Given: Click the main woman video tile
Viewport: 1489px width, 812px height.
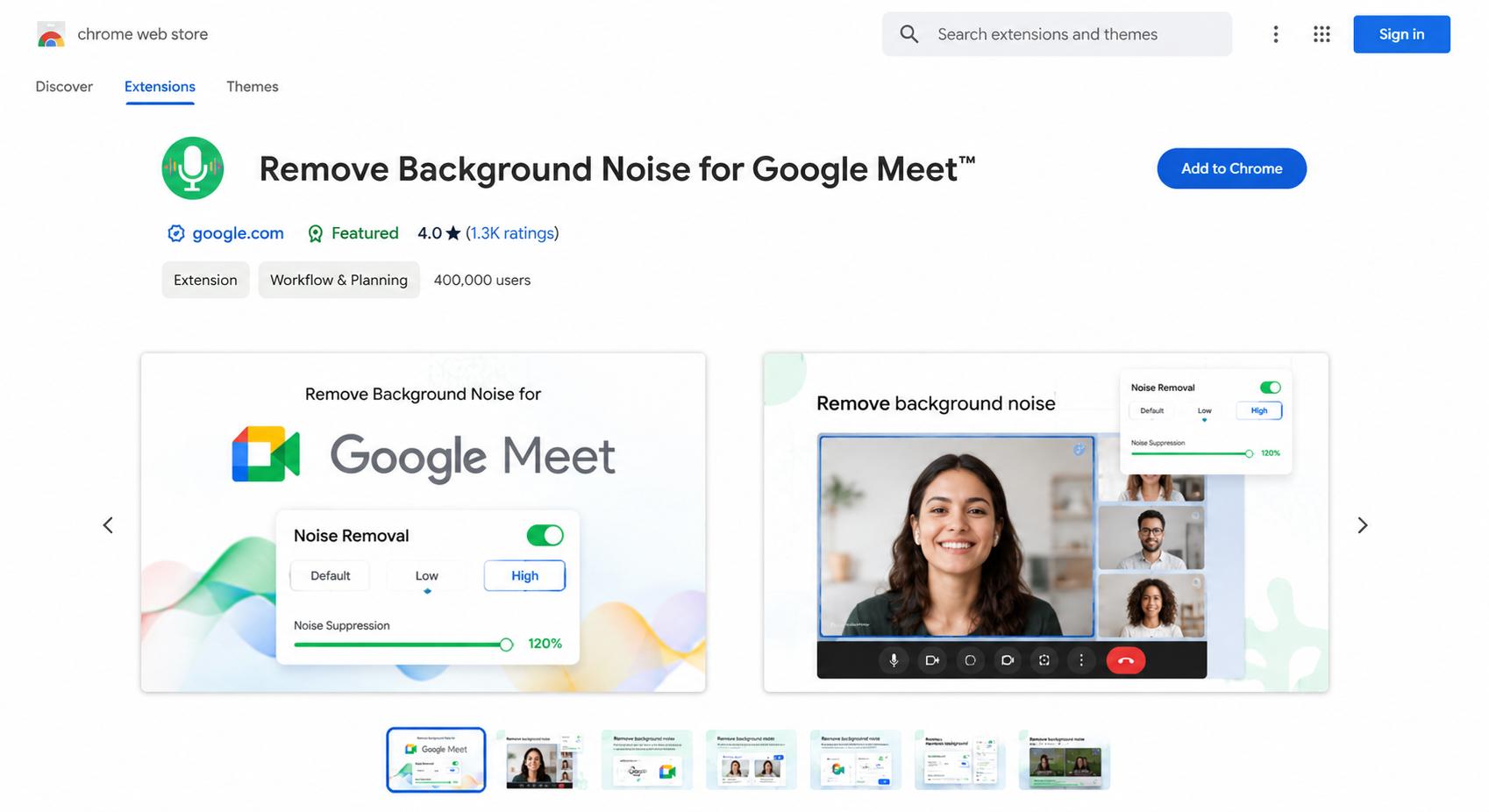Looking at the screenshot, I should click(956, 536).
